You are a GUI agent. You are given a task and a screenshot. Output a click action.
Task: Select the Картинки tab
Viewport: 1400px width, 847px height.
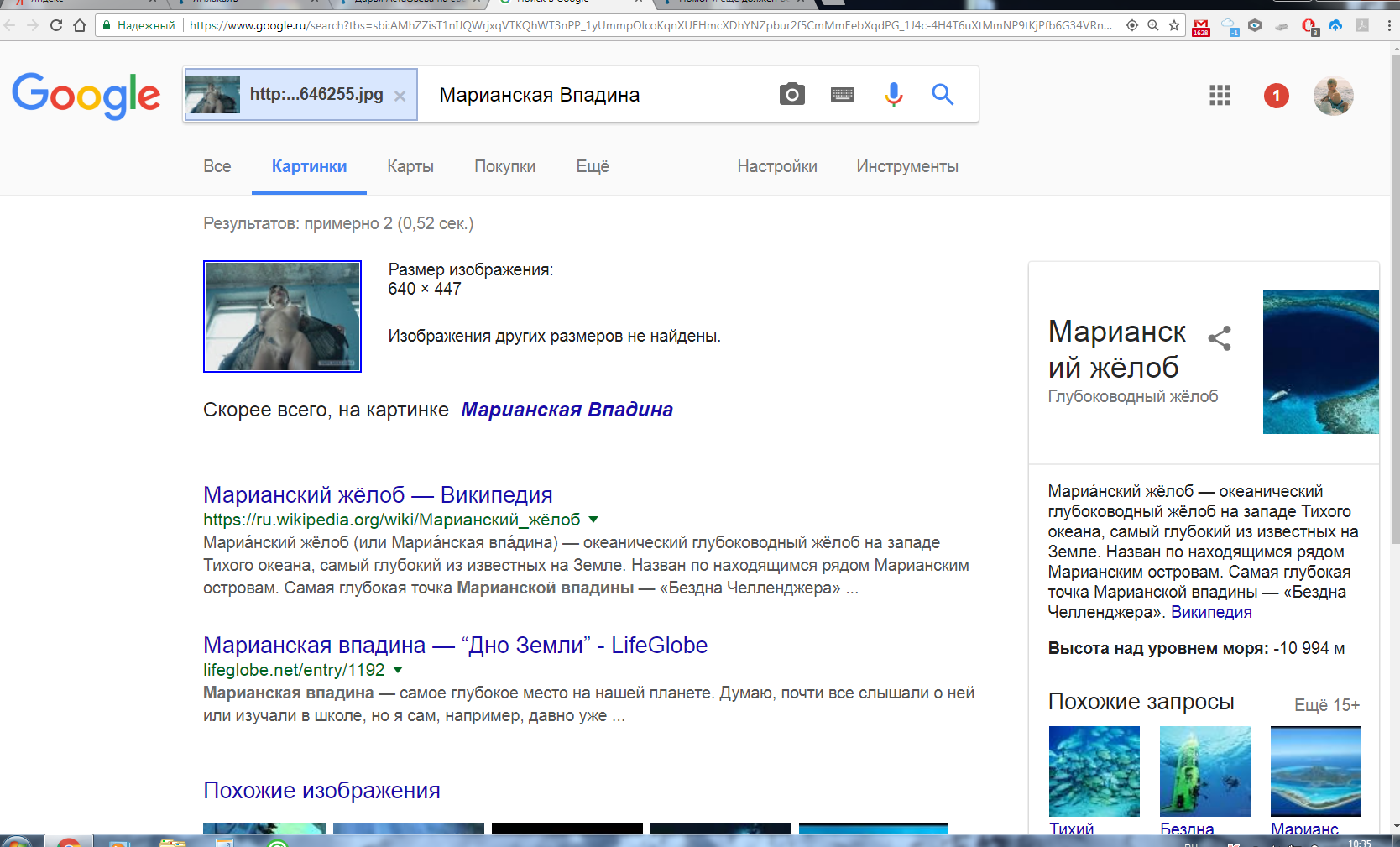pos(309,166)
